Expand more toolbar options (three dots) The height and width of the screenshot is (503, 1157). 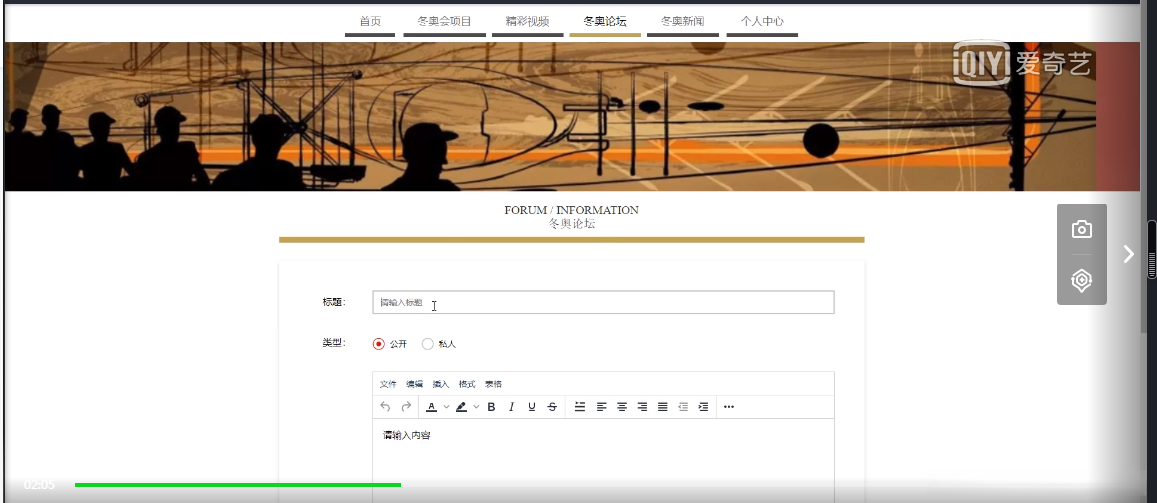click(729, 407)
